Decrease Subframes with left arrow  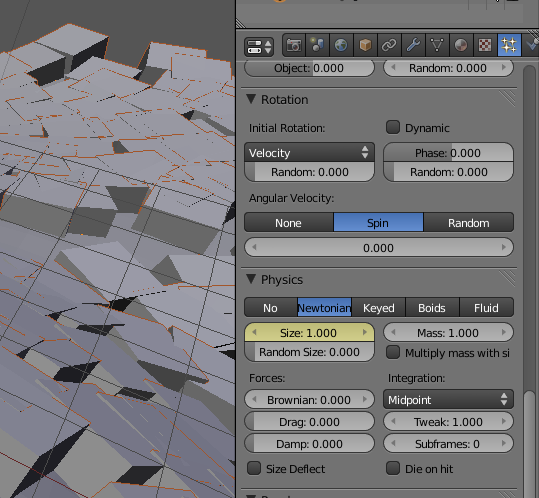pyautogui.click(x=393, y=443)
